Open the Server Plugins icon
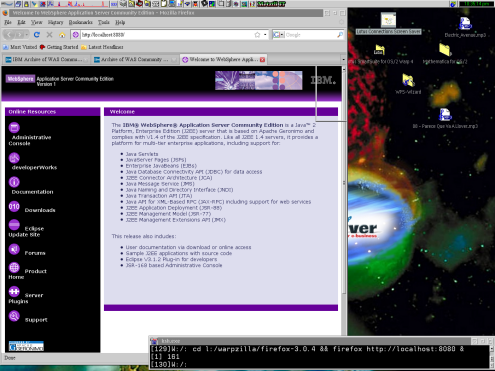This screenshot has height=371, width=495. tap(14, 292)
